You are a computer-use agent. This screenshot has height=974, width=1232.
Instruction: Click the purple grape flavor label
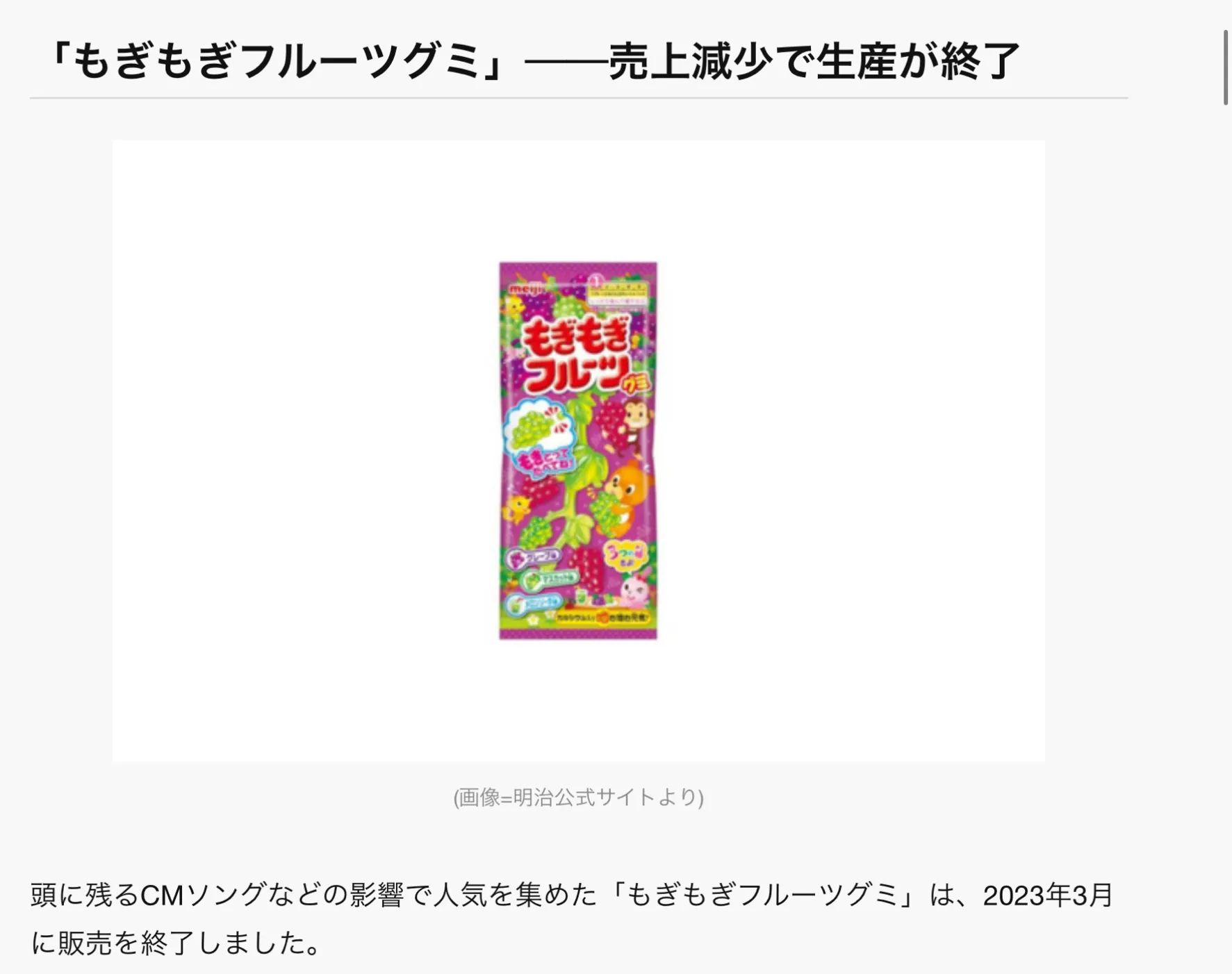coord(534,557)
